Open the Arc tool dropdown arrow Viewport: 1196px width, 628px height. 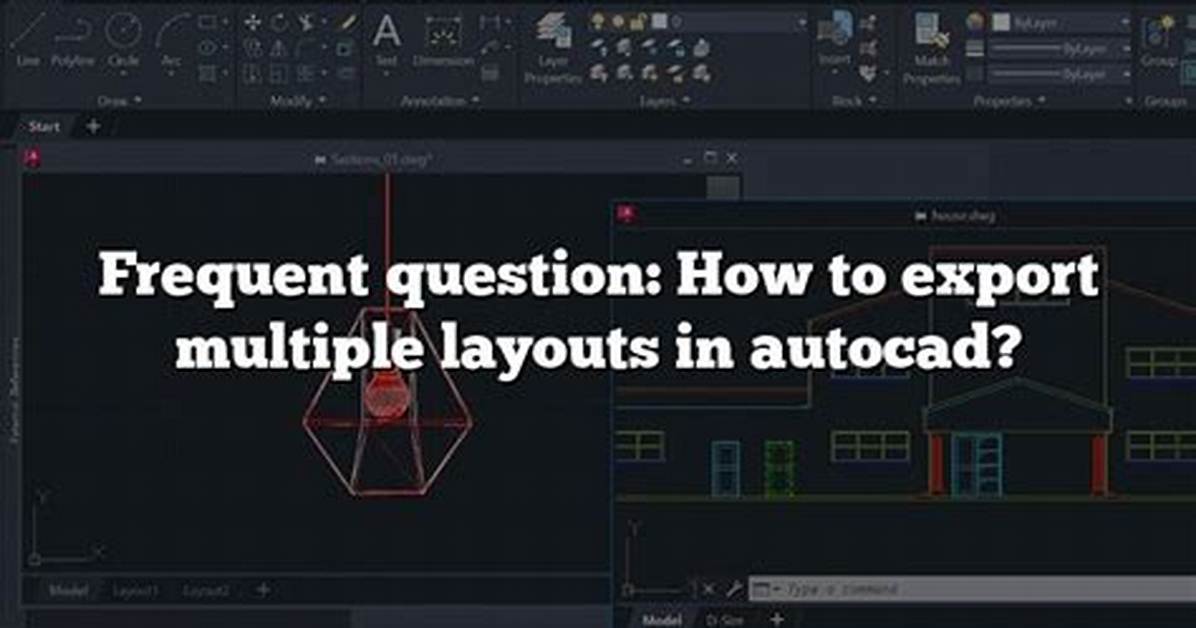[172, 74]
